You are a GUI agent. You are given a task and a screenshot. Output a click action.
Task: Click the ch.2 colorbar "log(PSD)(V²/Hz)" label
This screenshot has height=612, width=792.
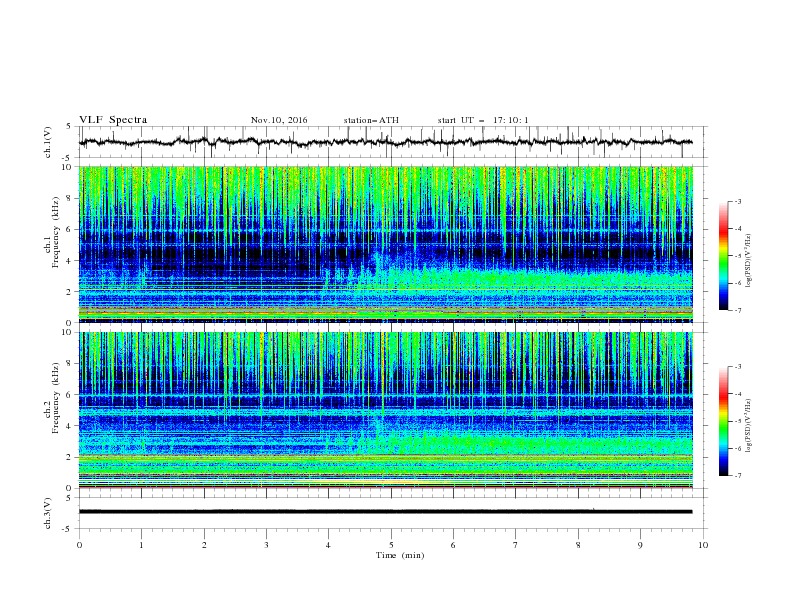pos(749,426)
